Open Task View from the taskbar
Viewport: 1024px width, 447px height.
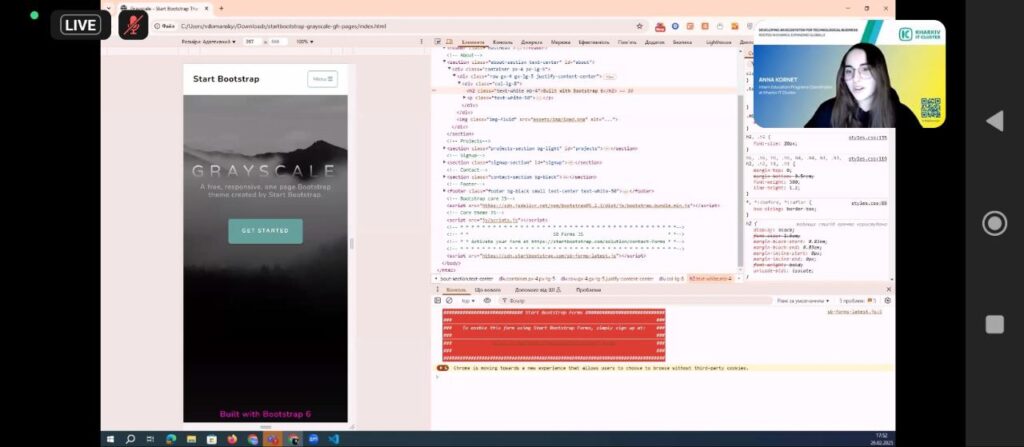[150, 439]
